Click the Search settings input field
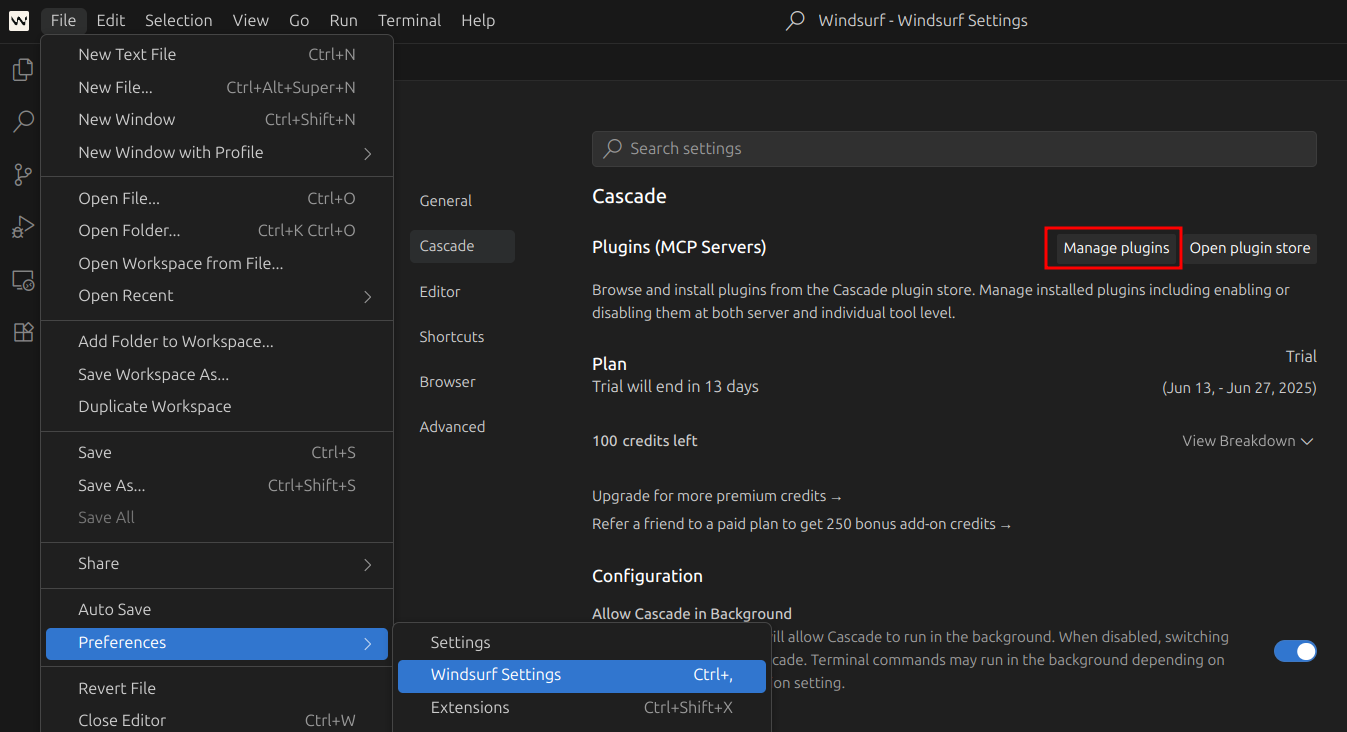1347x732 pixels. tap(954, 149)
